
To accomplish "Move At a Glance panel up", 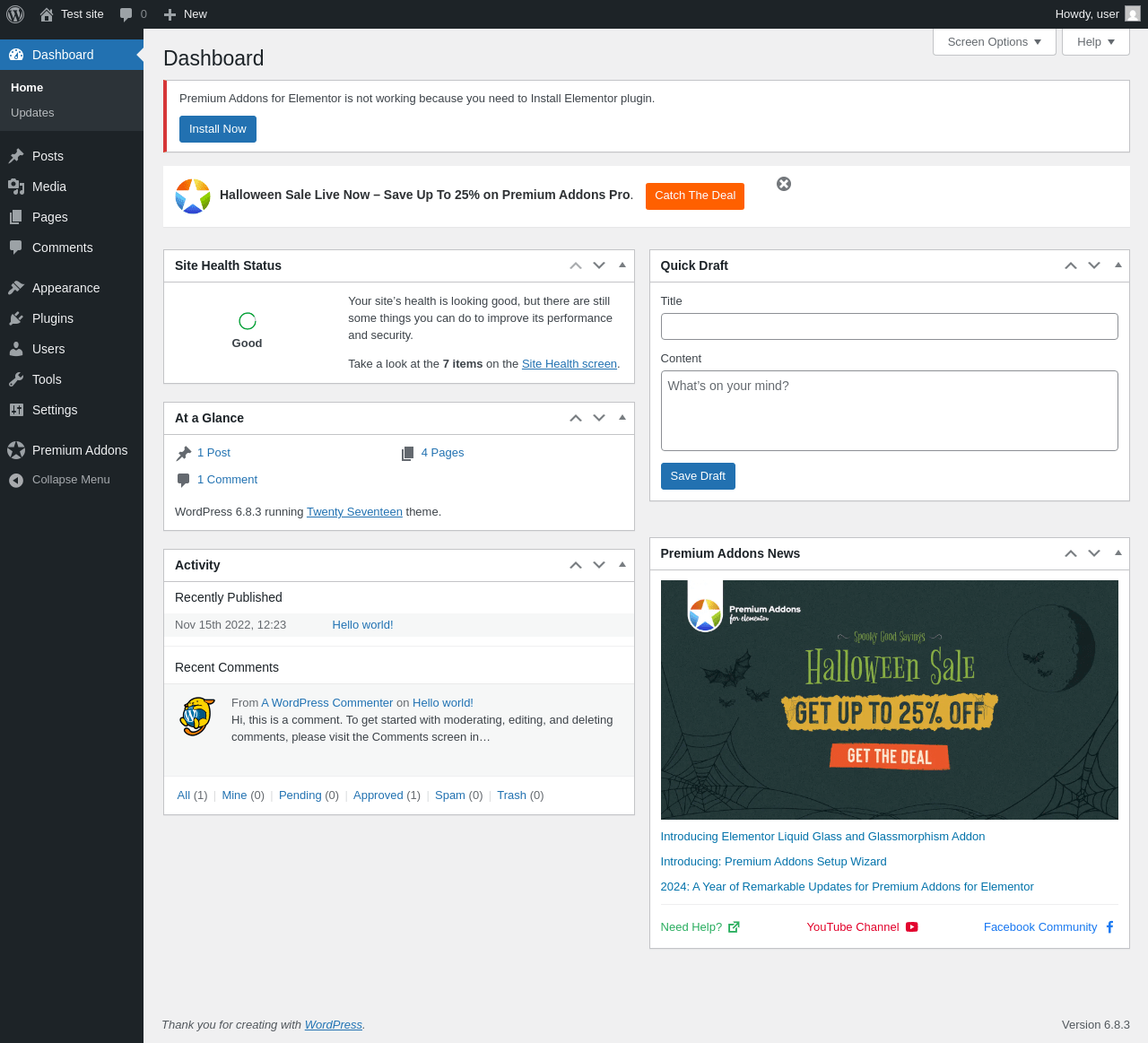I will [x=576, y=418].
